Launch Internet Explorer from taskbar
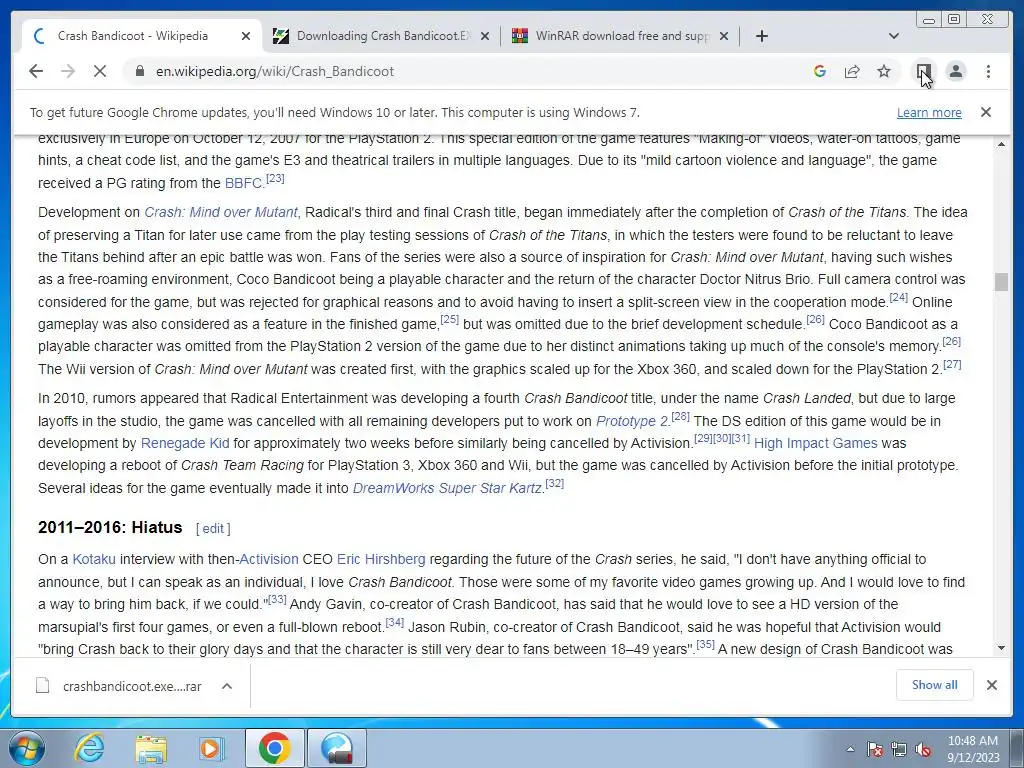The image size is (1024, 768). 89,748
